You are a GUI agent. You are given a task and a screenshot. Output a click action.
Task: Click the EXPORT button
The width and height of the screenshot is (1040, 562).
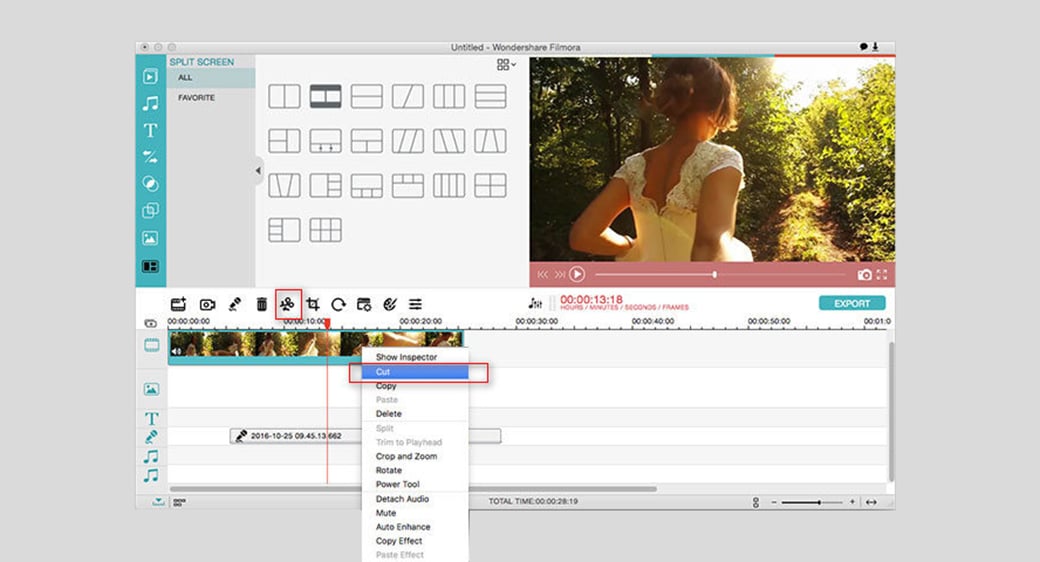851,303
